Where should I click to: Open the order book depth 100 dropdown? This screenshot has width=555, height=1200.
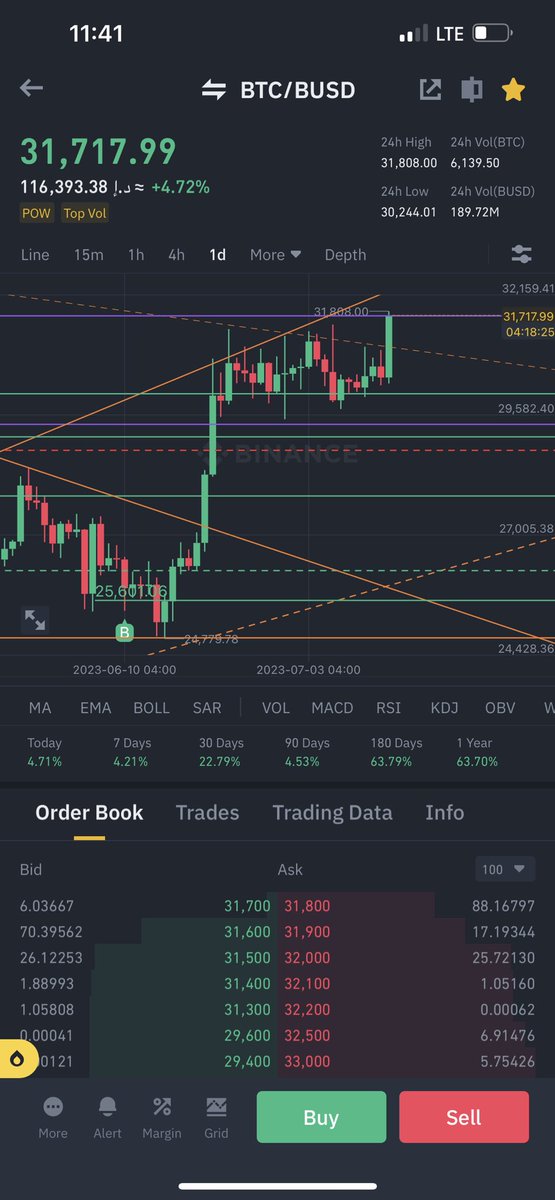pyautogui.click(x=504, y=869)
